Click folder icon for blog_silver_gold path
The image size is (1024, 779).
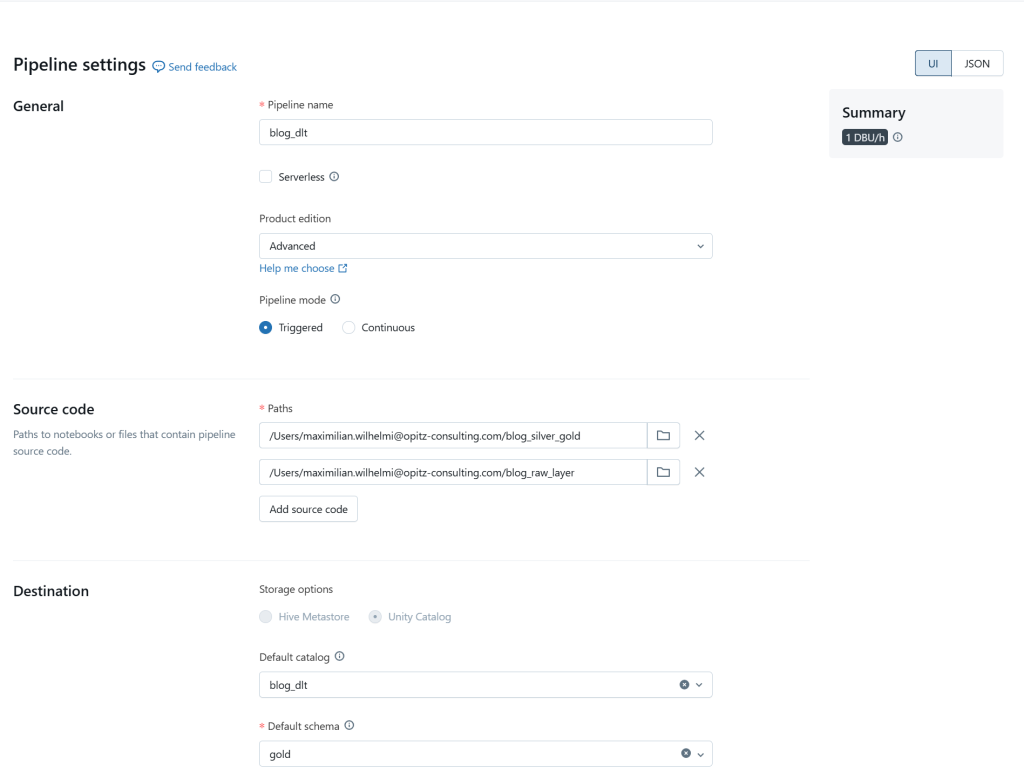(x=663, y=435)
